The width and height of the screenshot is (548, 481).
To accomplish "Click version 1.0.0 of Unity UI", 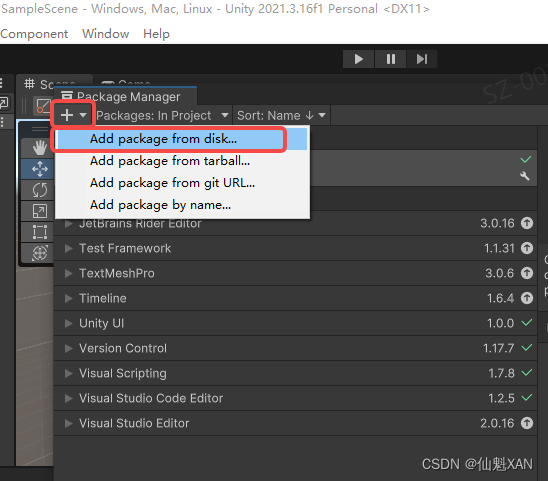I will (x=500, y=323).
